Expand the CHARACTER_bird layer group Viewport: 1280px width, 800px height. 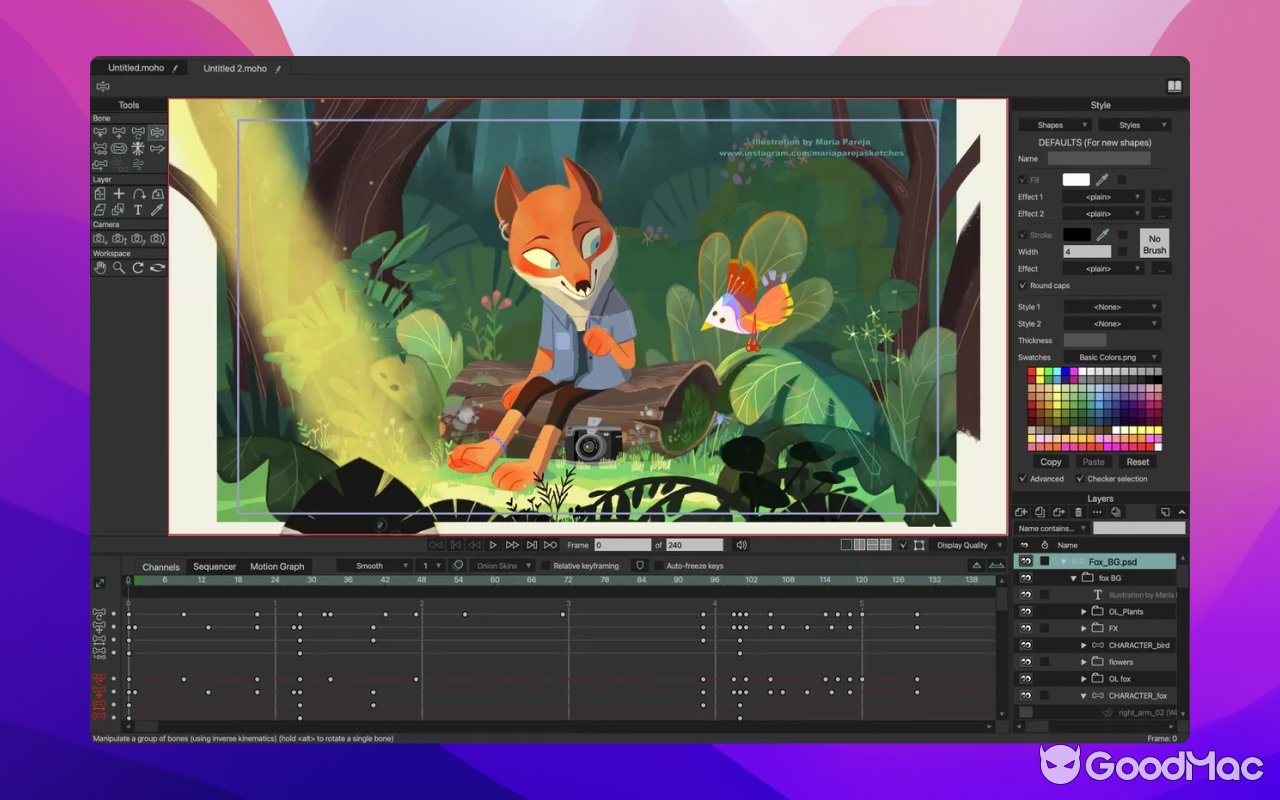tap(1084, 645)
